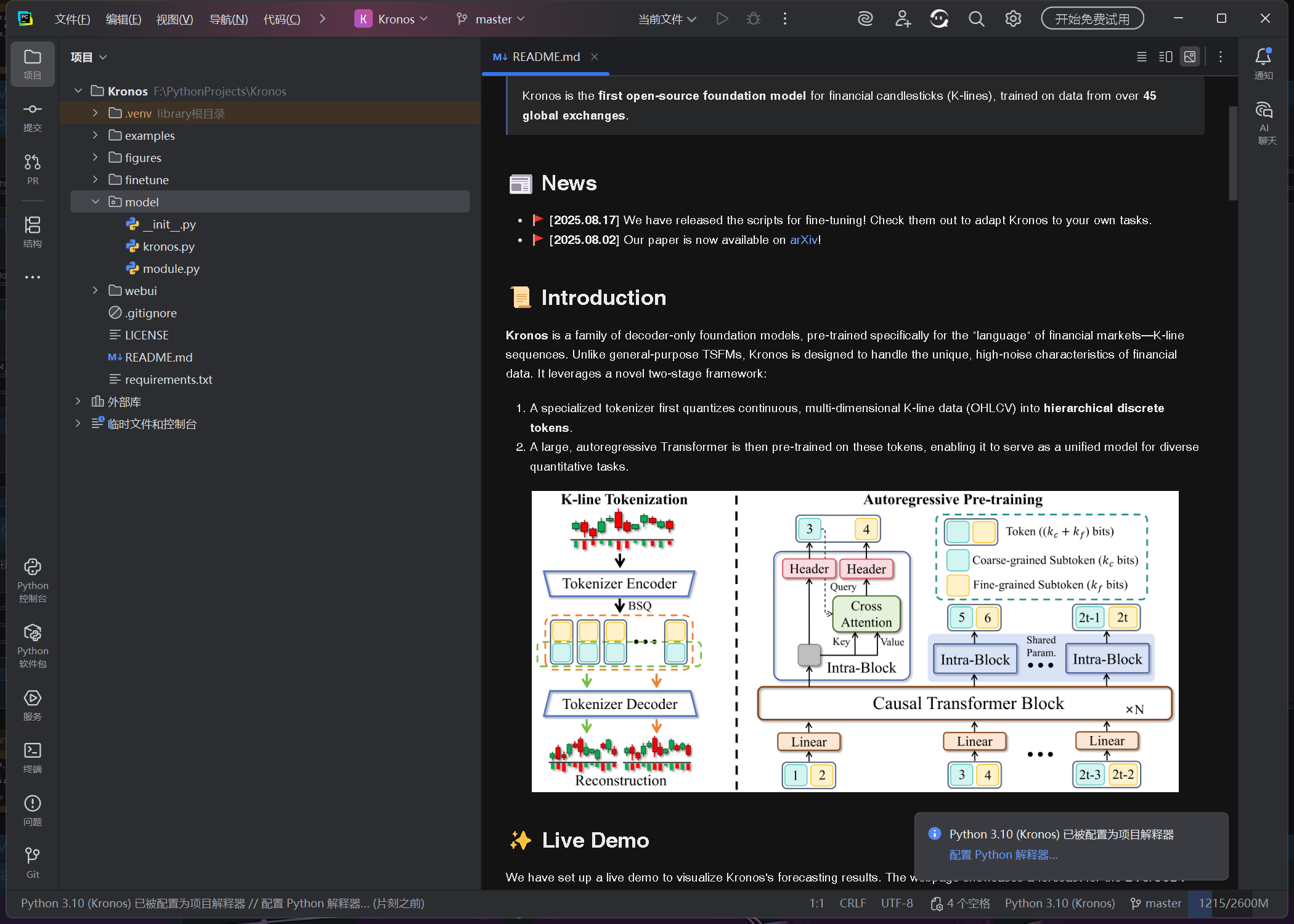Screen dimensions: 1294x924
Task: Click the Kronos architecture diagram image
Action: point(855,641)
